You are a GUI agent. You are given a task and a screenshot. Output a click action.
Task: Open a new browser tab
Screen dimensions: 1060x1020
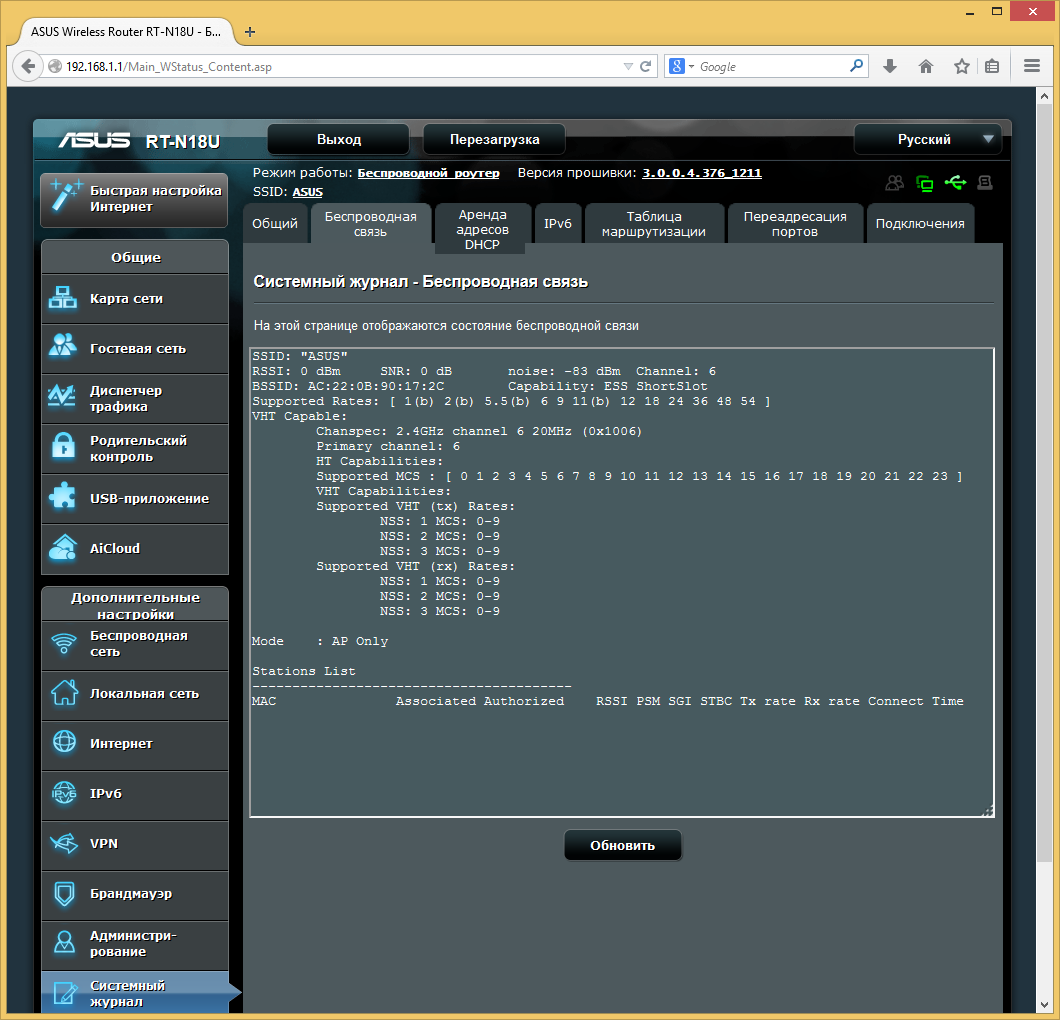point(249,32)
